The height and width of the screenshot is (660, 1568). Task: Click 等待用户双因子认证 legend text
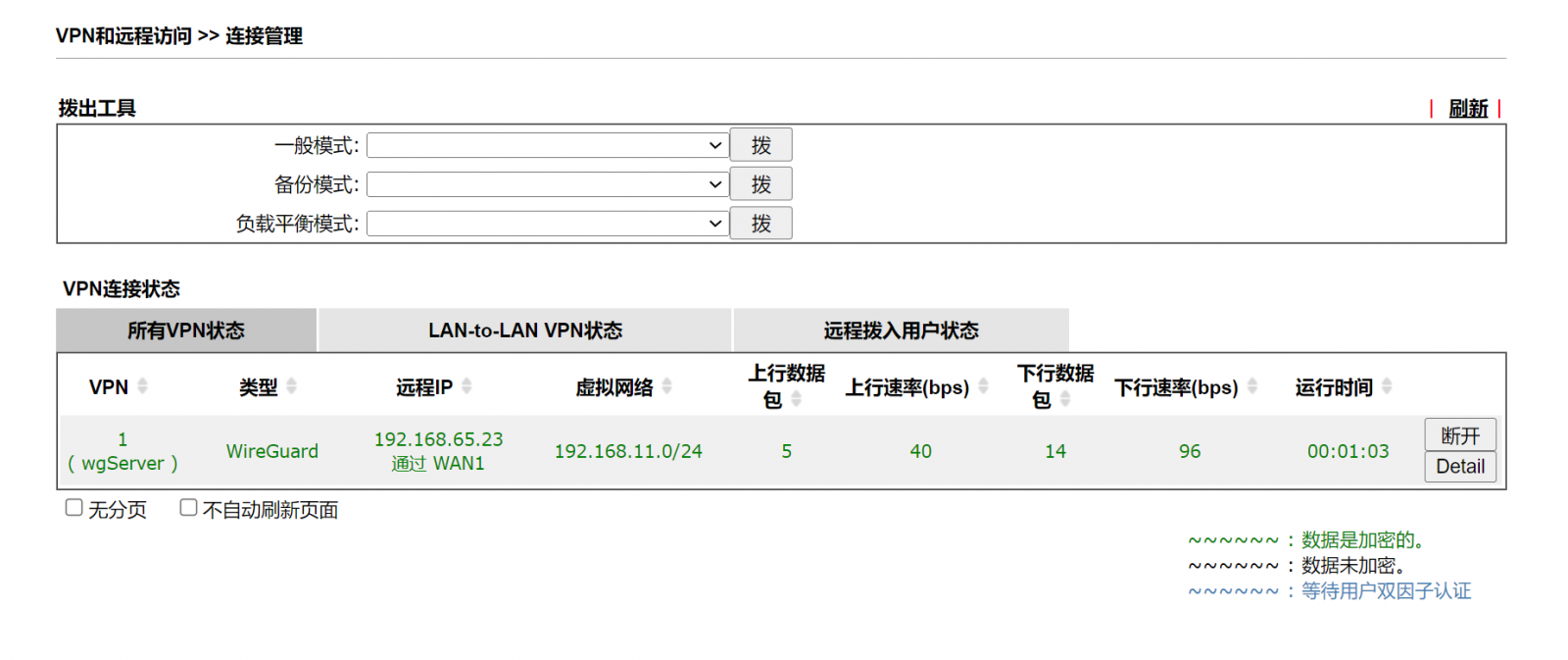1387,591
